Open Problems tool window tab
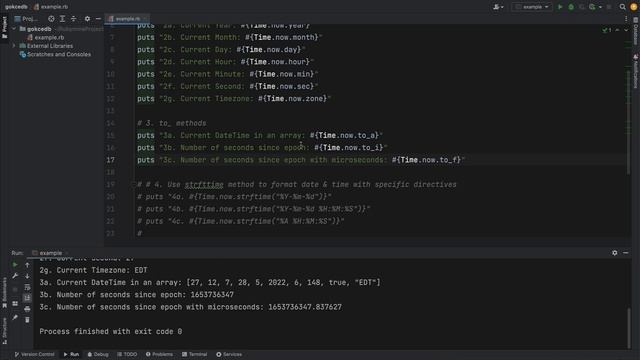 pos(159,354)
